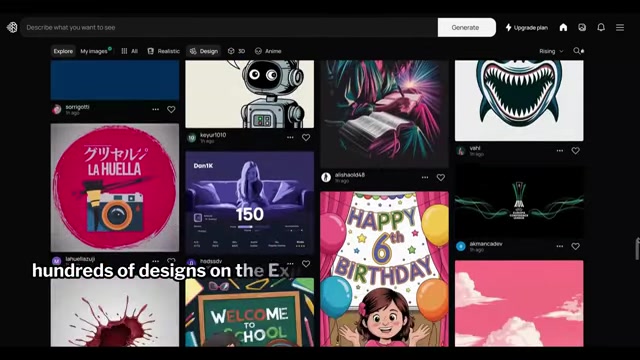The width and height of the screenshot is (640, 360).
Task: Open more options for vahl post
Action: click(560, 151)
